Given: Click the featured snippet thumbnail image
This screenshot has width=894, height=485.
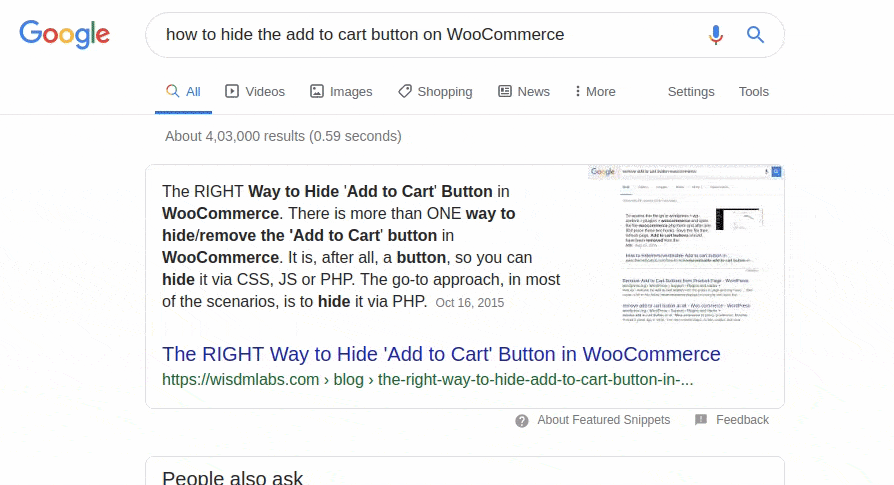Looking at the screenshot, I should coord(686,245).
